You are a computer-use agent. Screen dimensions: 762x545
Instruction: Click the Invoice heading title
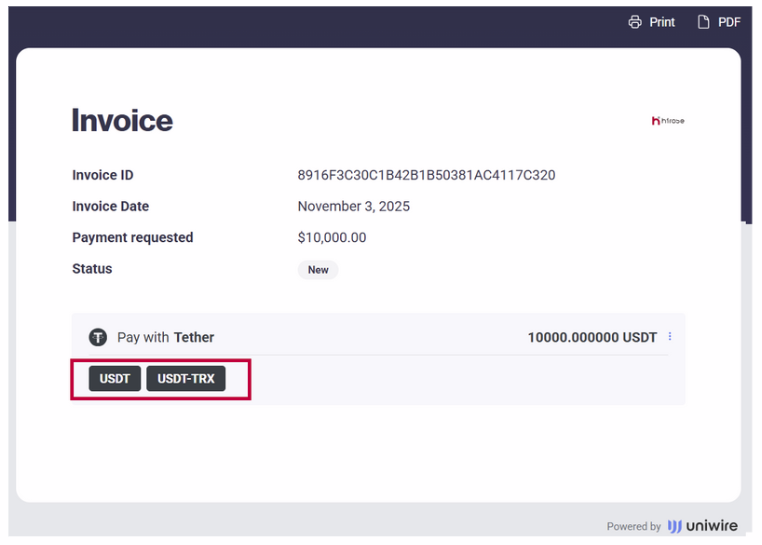pyautogui.click(x=122, y=121)
